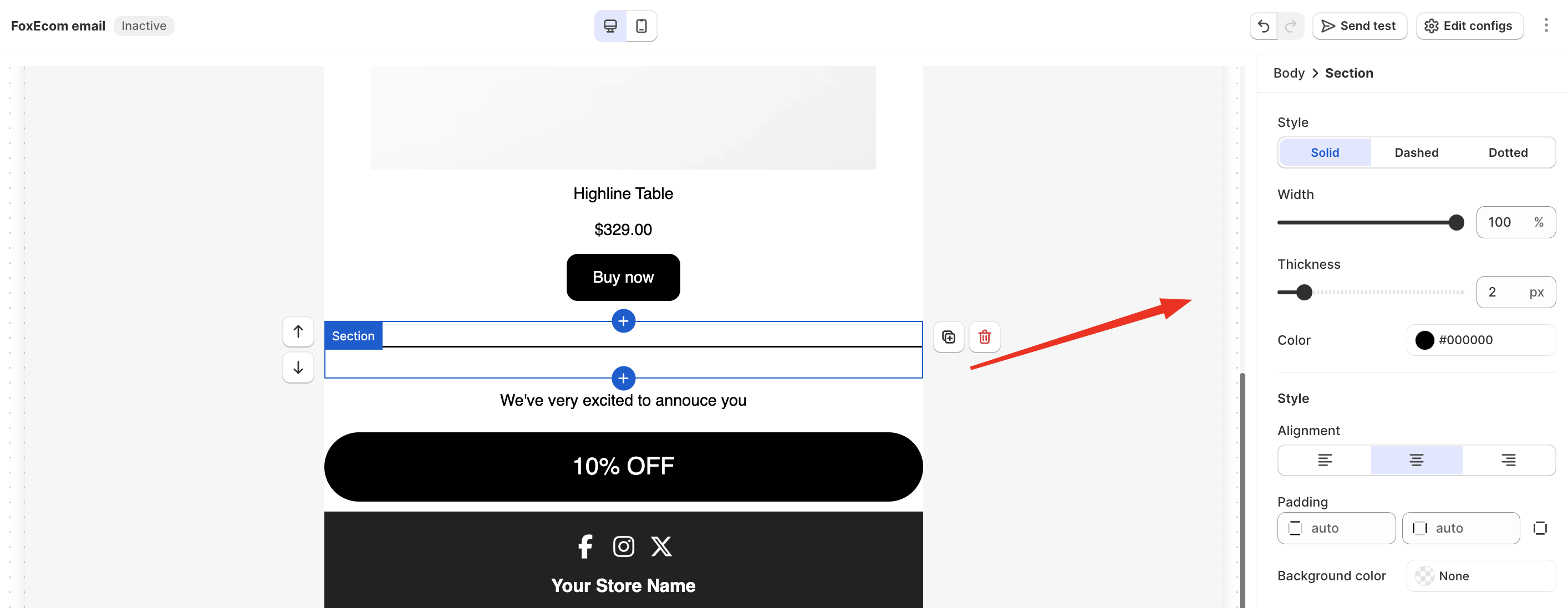Viewport: 1568px width, 608px height.
Task: Open the three-dot more options menu
Action: pyautogui.click(x=1545, y=25)
